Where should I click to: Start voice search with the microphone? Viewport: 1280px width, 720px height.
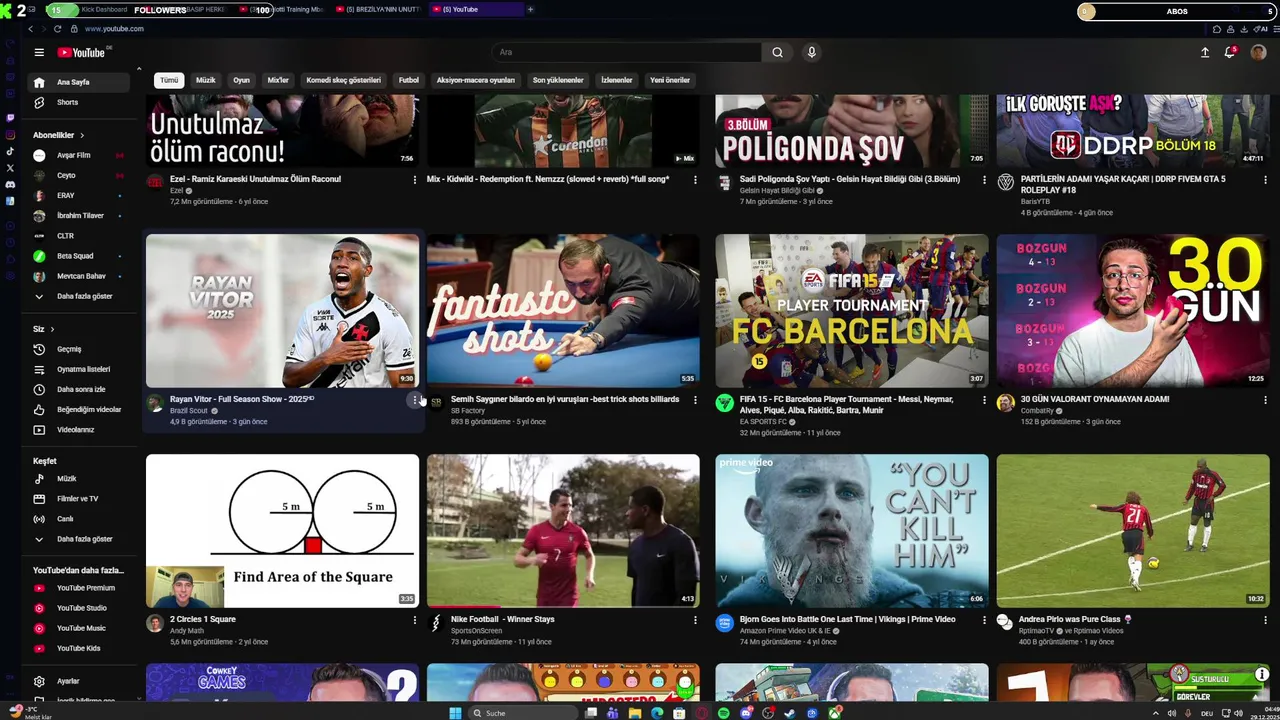click(x=811, y=52)
